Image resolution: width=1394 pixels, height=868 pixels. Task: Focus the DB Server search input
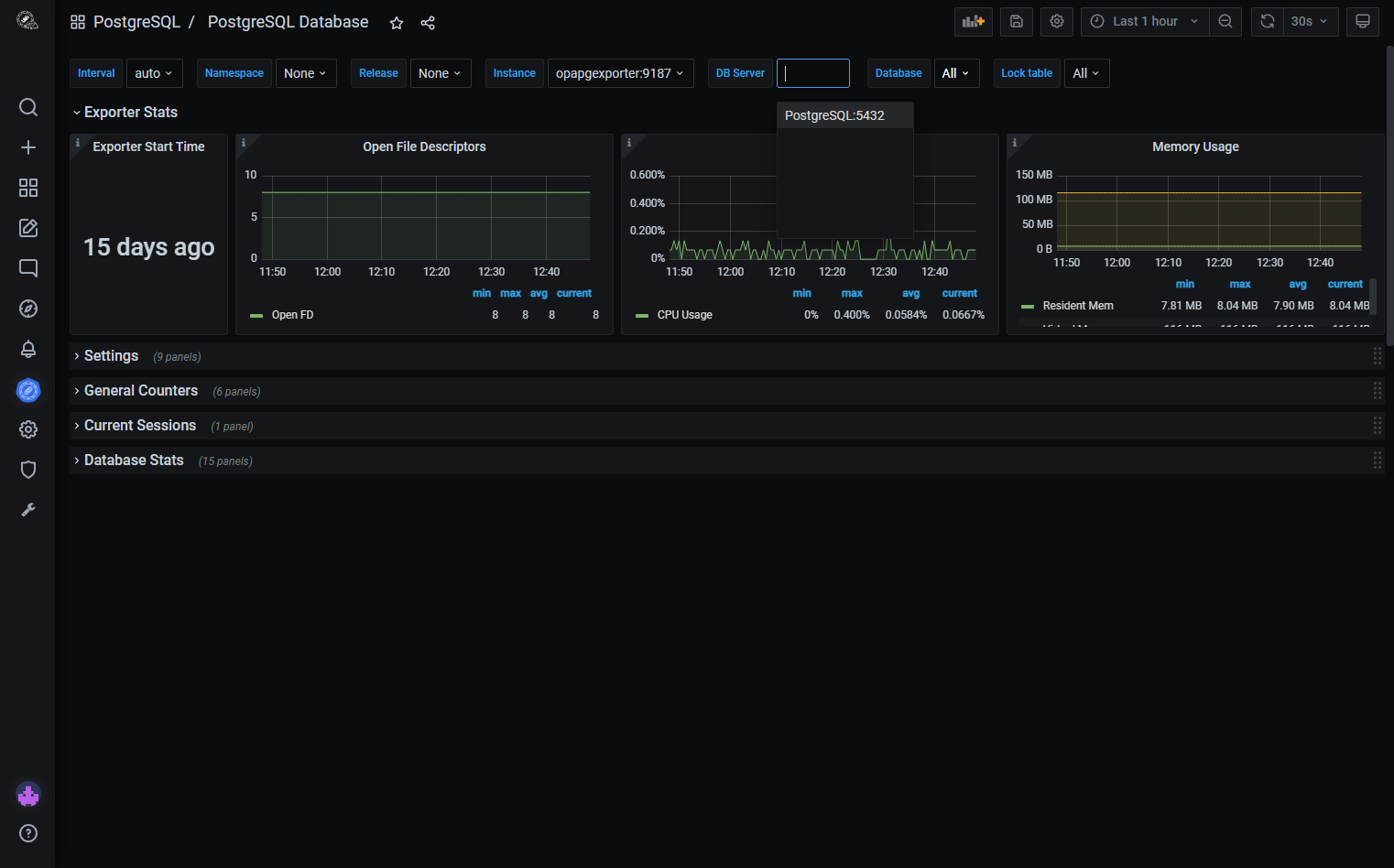point(813,73)
